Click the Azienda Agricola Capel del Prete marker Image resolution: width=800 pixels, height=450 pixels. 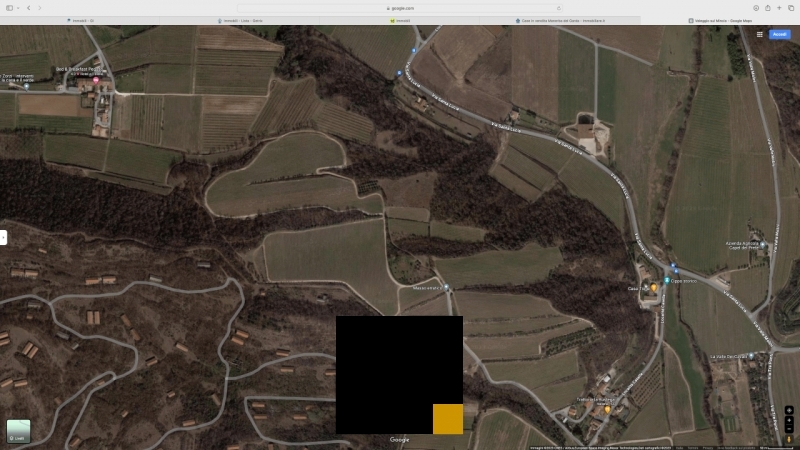click(x=762, y=244)
